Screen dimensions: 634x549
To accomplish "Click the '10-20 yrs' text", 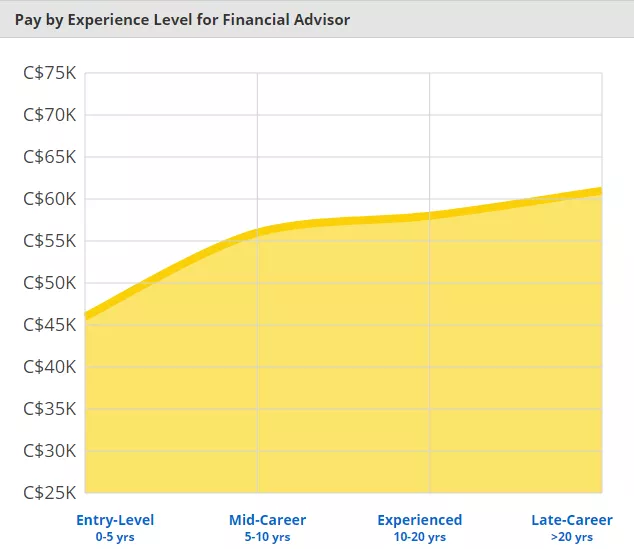I will 420,537.
